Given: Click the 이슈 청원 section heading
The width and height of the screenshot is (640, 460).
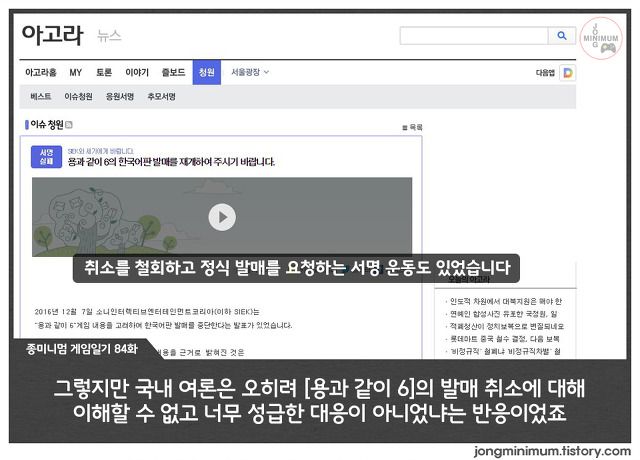Looking at the screenshot, I should [47, 125].
